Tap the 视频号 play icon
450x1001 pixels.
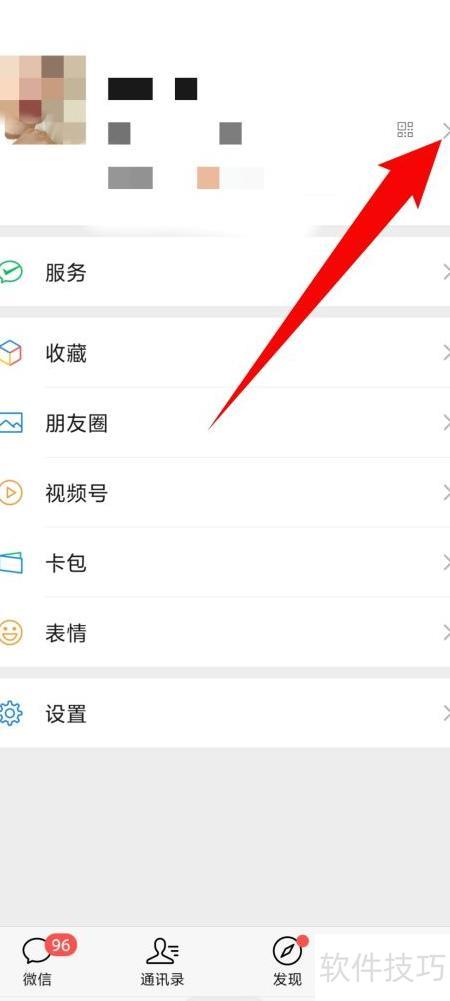[11, 493]
